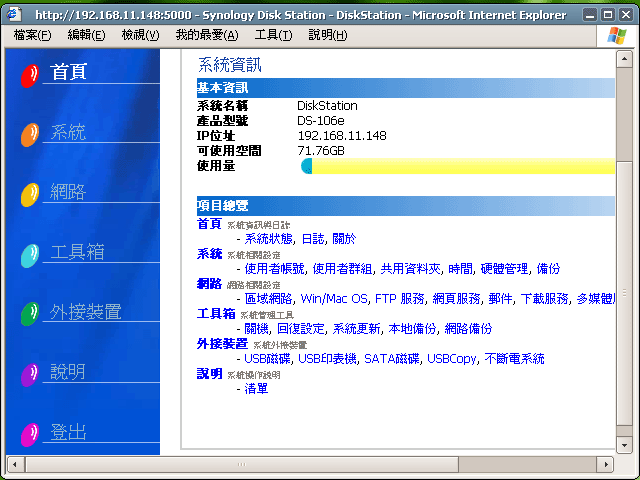Open the 系統更新 link
The image size is (640, 480).
click(357, 329)
